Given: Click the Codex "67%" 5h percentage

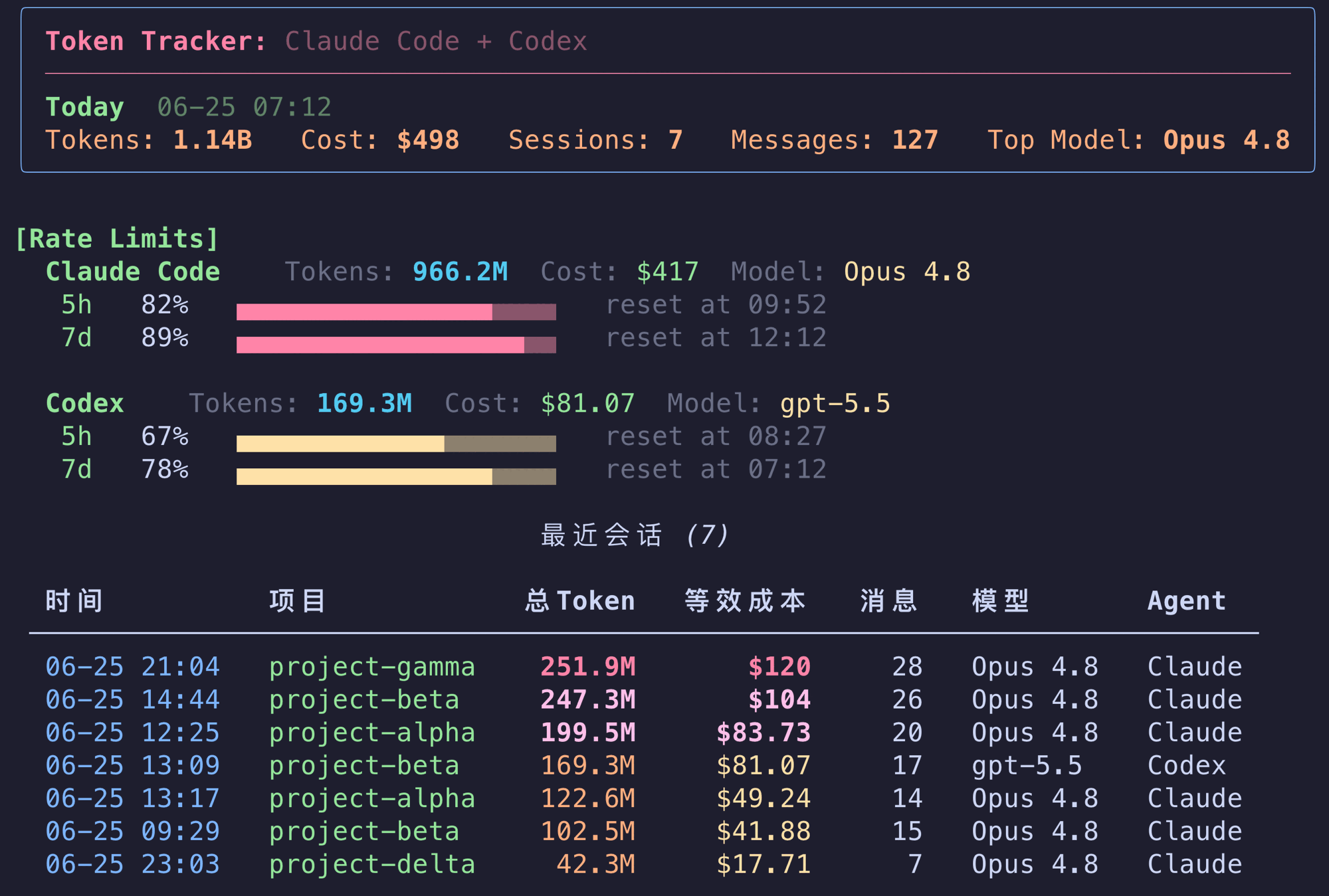Looking at the screenshot, I should coord(165,436).
